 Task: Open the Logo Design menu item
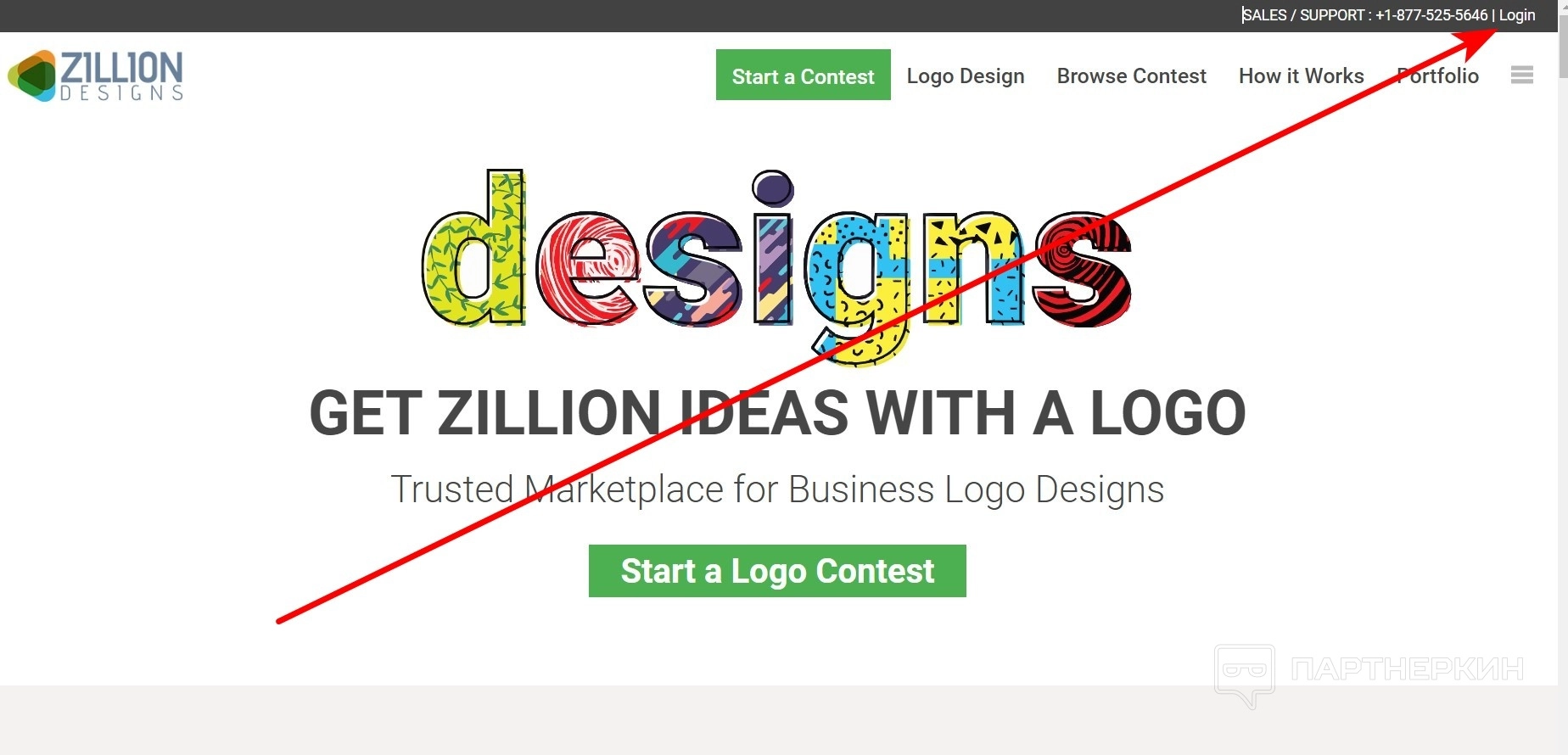click(966, 75)
